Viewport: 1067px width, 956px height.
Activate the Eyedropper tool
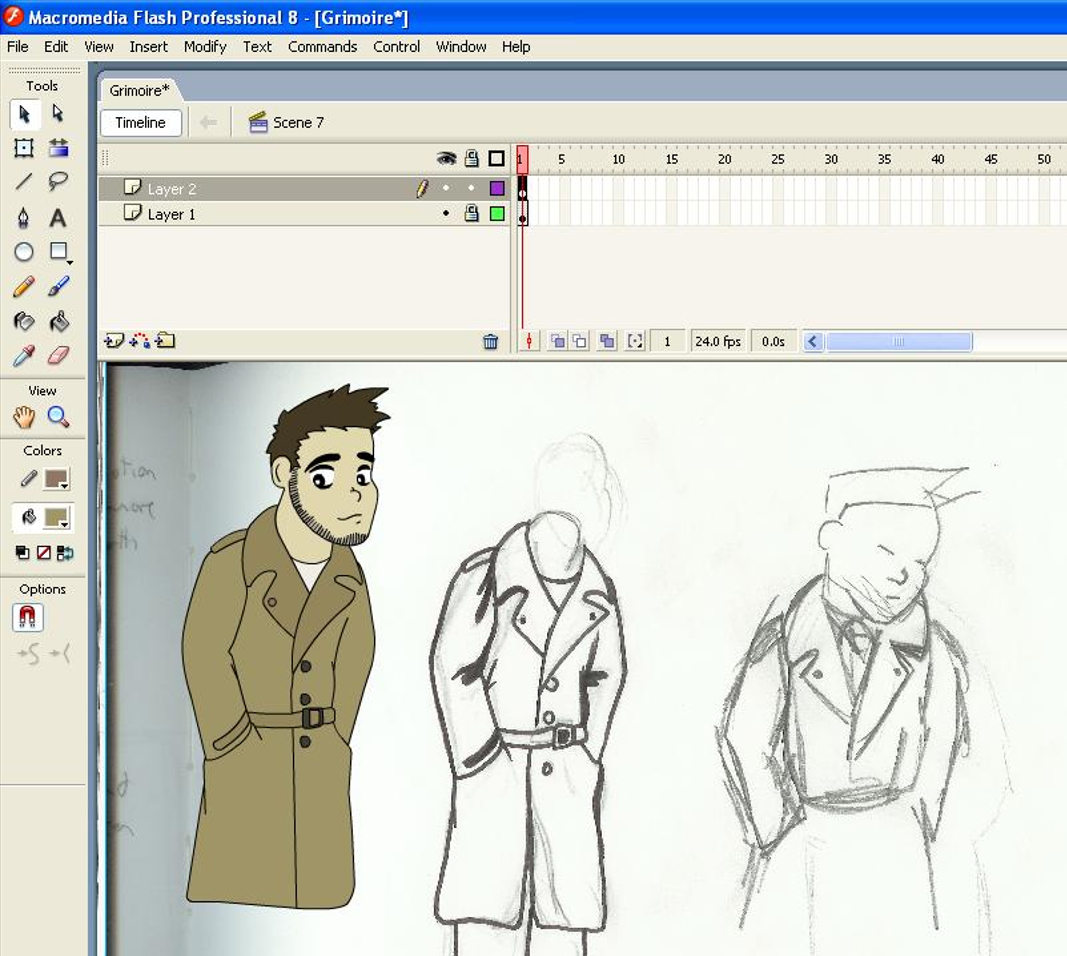pos(24,356)
